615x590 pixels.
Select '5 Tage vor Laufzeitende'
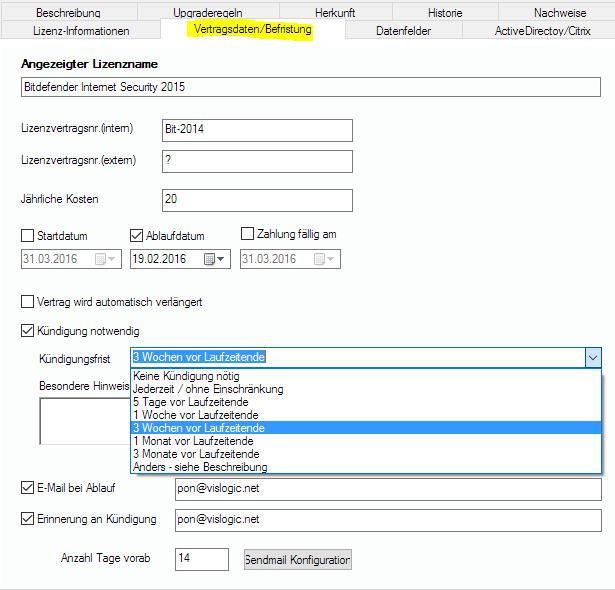point(366,402)
